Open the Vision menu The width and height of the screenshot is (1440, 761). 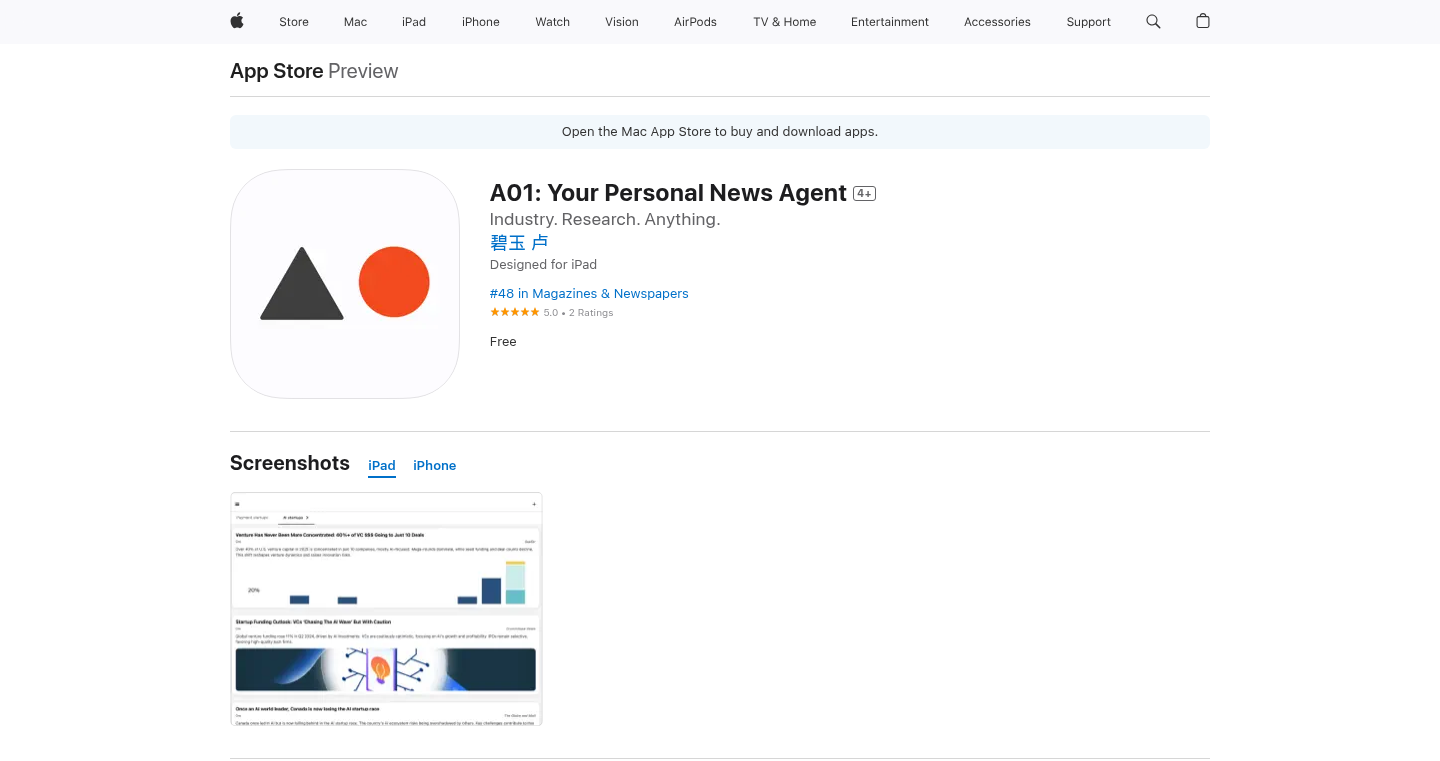(x=622, y=22)
